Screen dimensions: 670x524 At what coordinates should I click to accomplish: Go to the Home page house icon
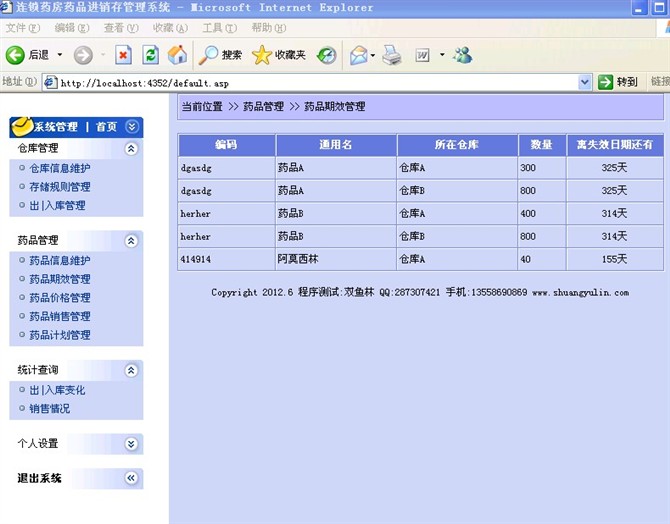click(177, 55)
